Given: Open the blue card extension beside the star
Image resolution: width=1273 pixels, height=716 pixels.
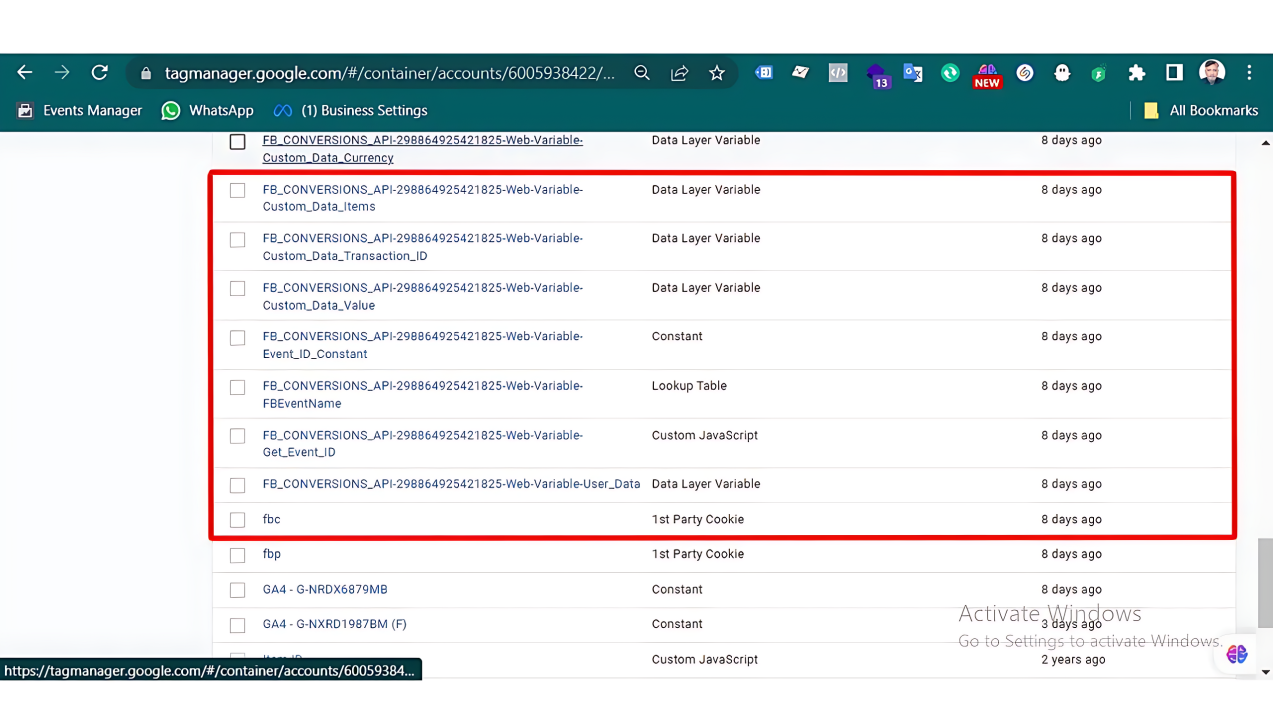Looking at the screenshot, I should [763, 73].
